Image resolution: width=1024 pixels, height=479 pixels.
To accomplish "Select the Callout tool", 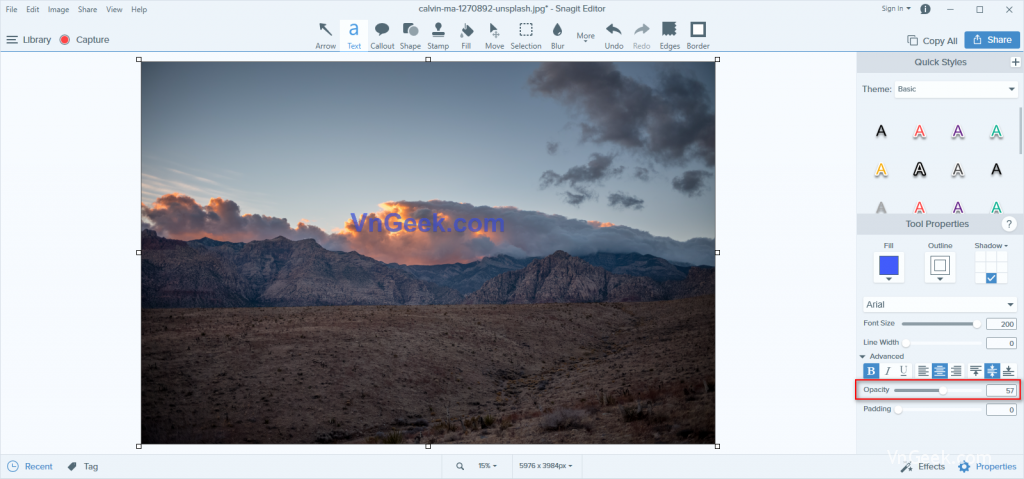I will 382,35.
